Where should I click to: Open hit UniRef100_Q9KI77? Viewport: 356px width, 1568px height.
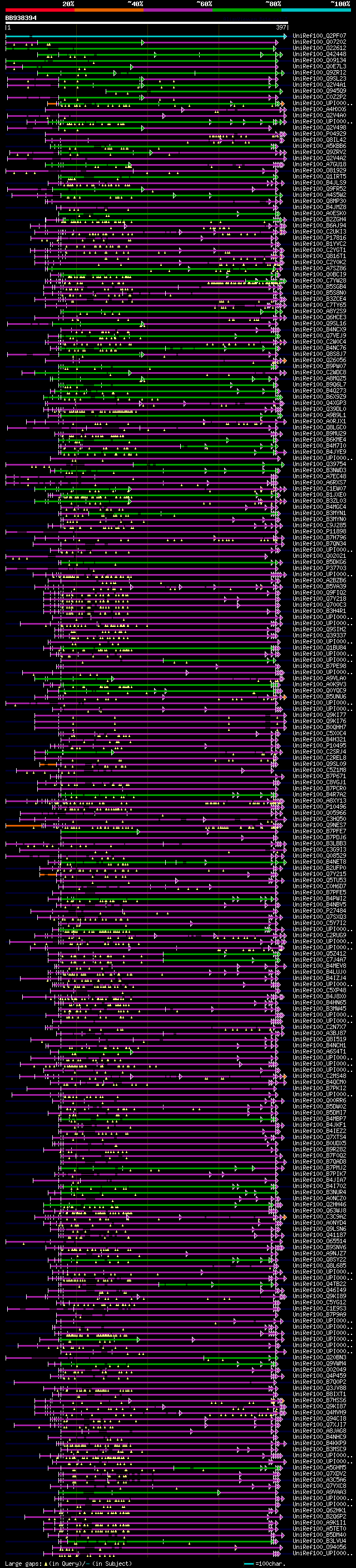(x=319, y=715)
